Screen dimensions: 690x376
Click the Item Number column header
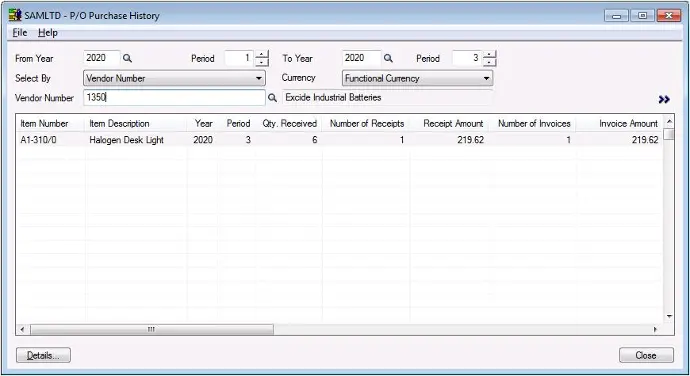[x=50, y=124]
